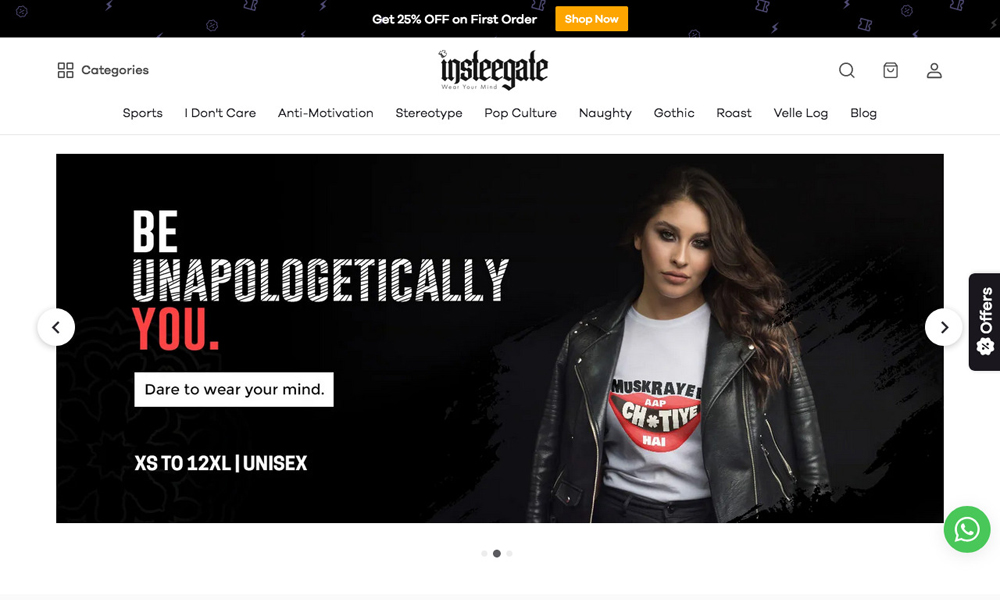Open the shopping bag cart icon
The image size is (1000, 600).
pos(890,70)
